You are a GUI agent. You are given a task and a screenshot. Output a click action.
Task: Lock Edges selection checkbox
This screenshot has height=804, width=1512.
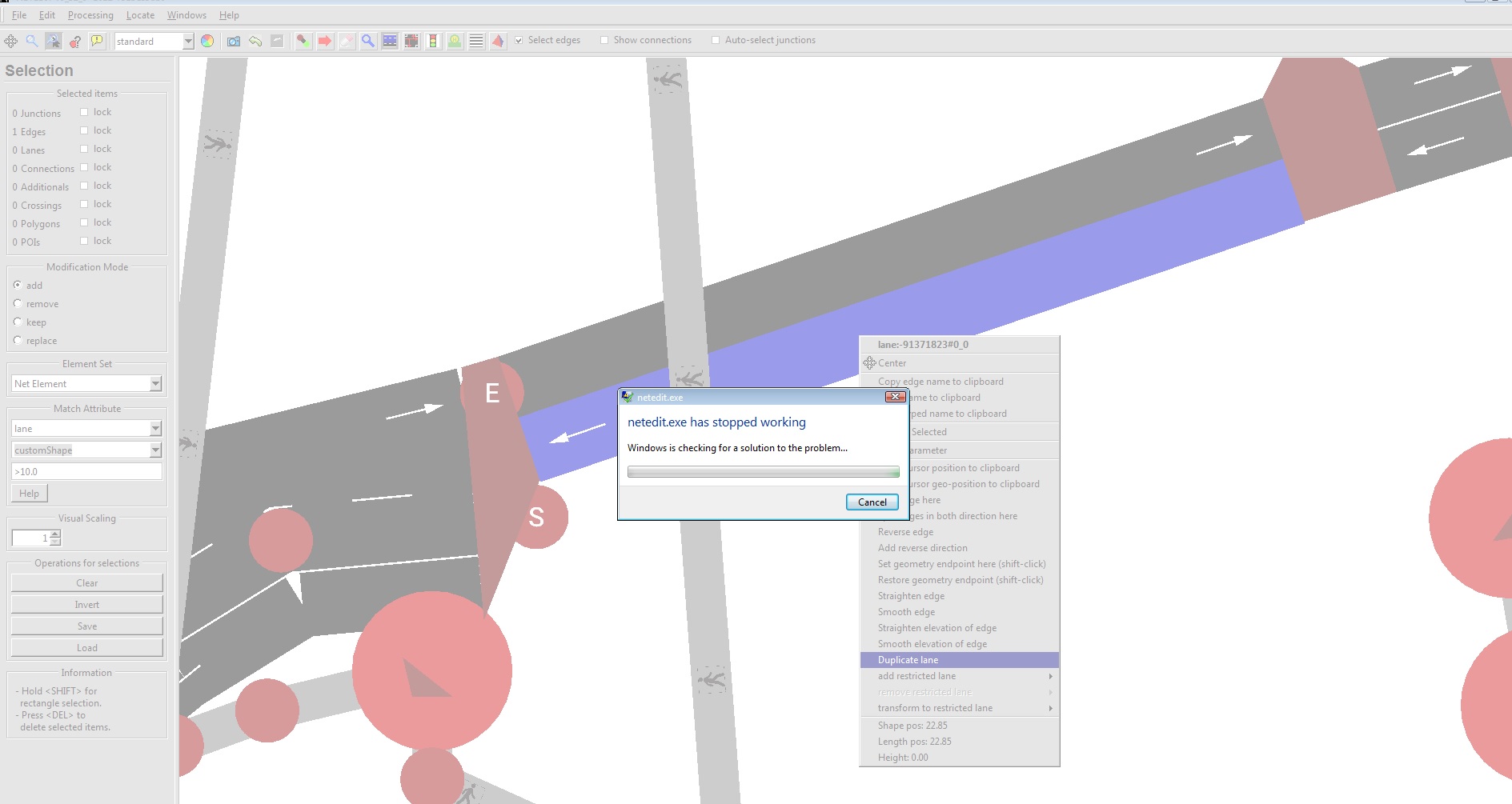[84, 130]
